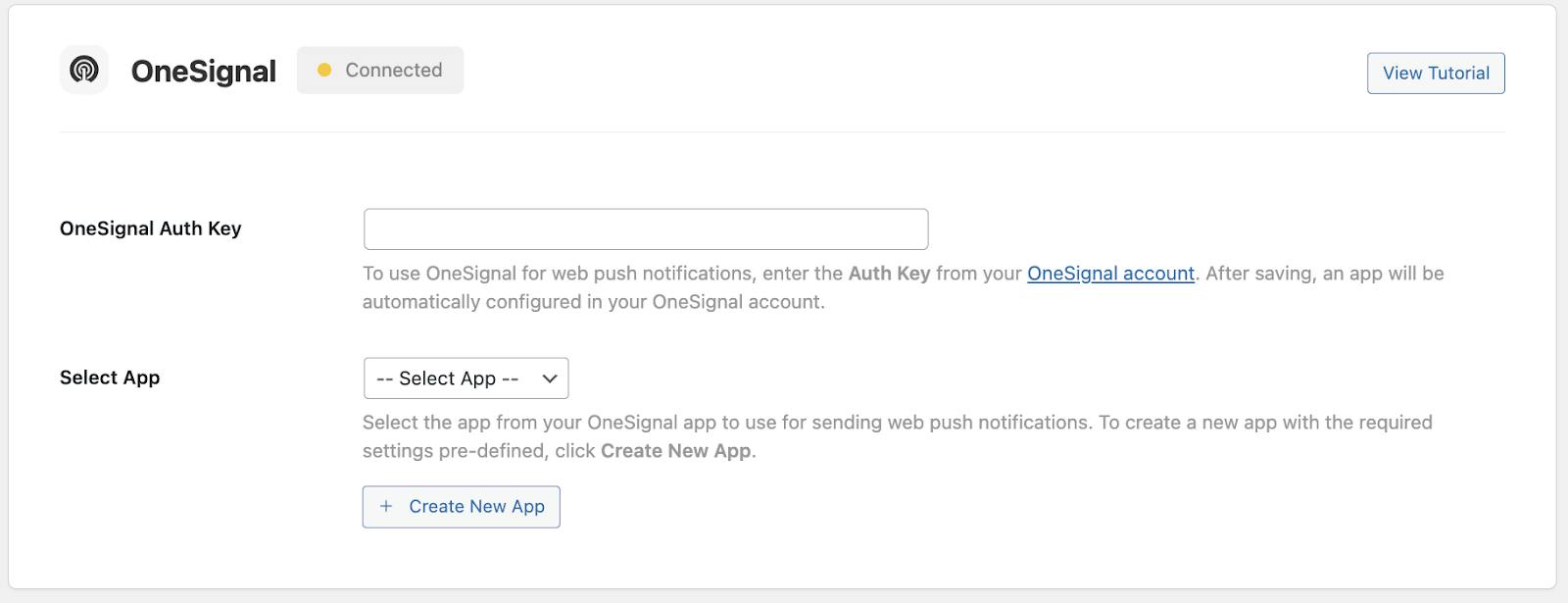The height and width of the screenshot is (603, 1568).
Task: Click the Auth Key help description paragraph
Action: tap(903, 287)
